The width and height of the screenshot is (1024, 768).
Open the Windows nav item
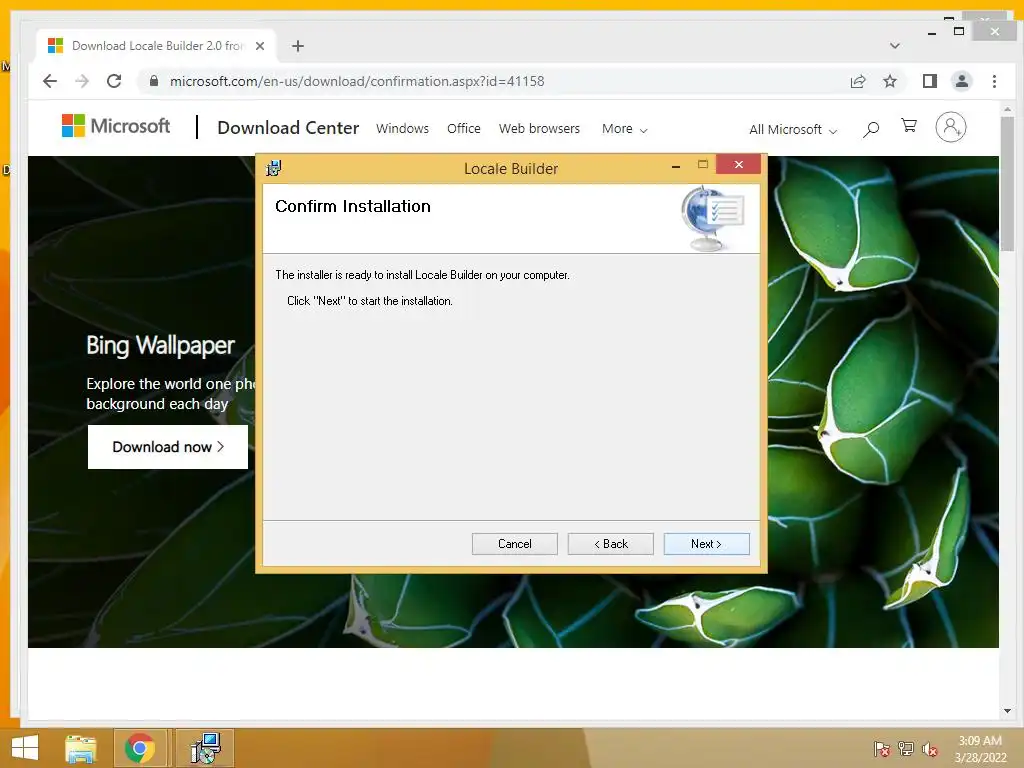click(402, 129)
